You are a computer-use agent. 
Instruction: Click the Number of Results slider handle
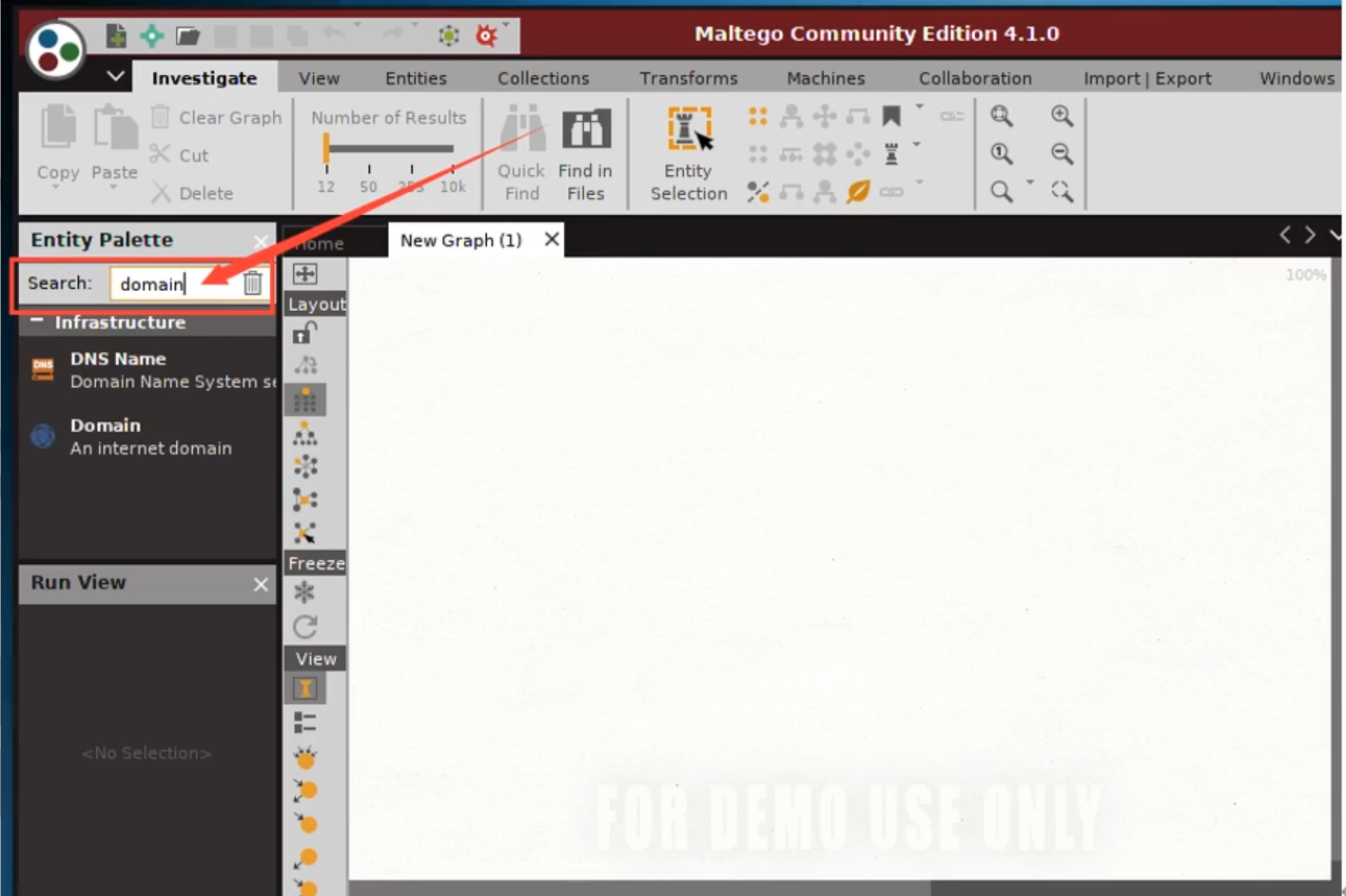click(326, 147)
